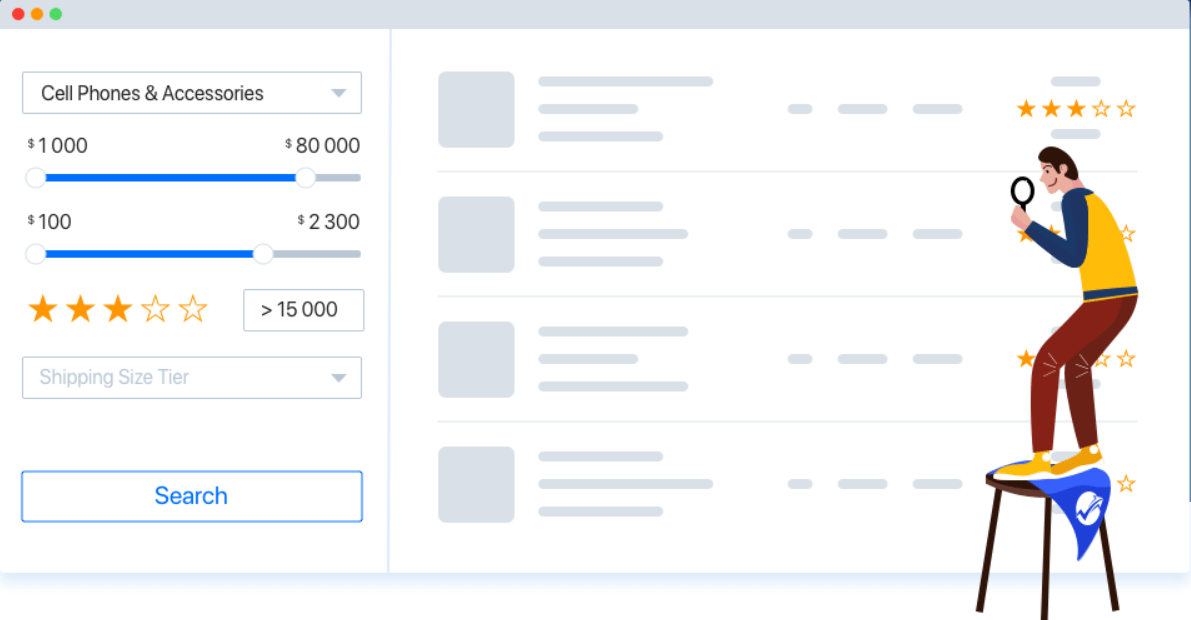The image size is (1191, 620).
Task: Click the $100 slider left handle
Action: (36, 254)
